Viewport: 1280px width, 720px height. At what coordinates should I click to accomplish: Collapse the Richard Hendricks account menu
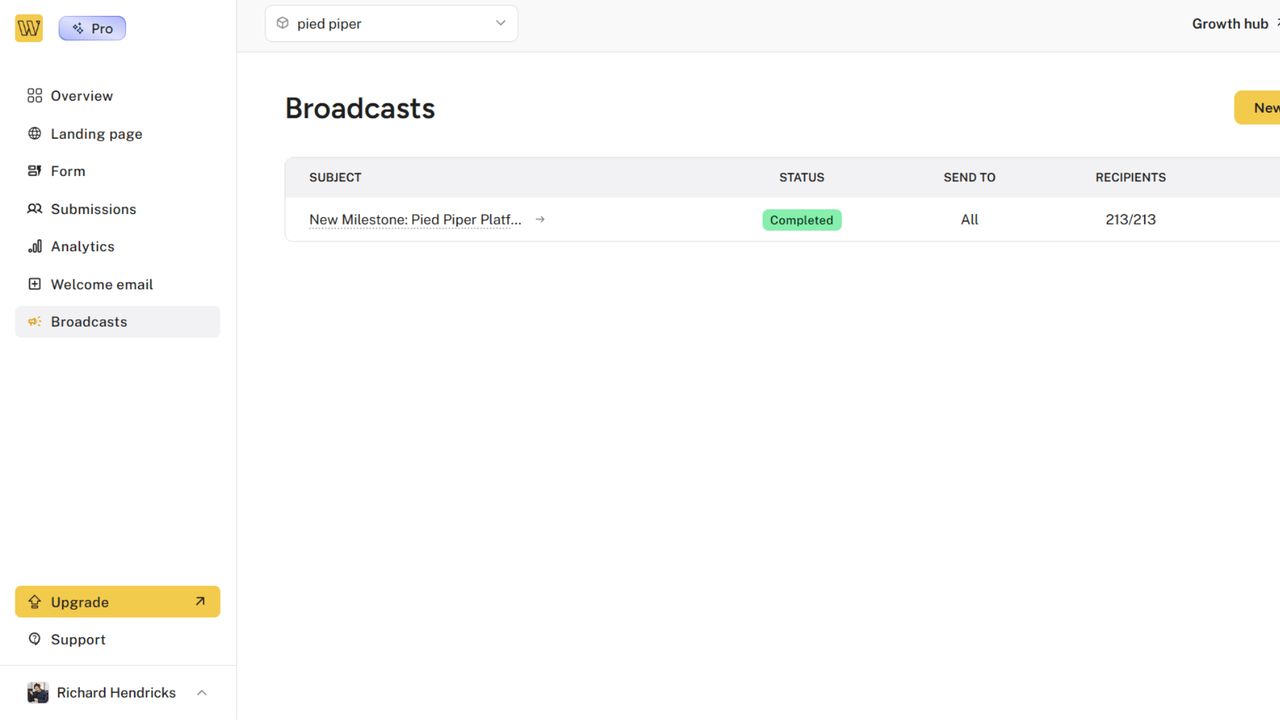201,692
